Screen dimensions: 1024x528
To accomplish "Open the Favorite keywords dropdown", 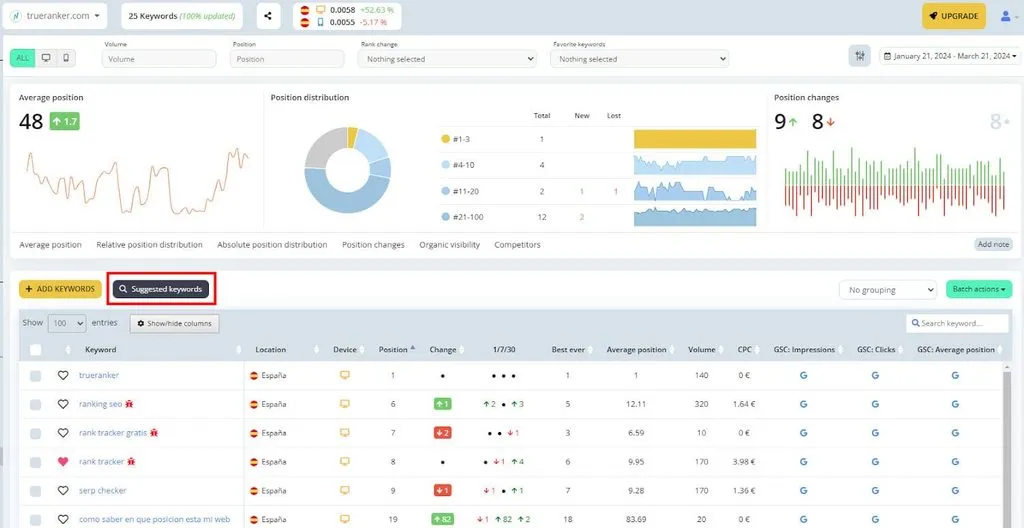I will [x=639, y=59].
